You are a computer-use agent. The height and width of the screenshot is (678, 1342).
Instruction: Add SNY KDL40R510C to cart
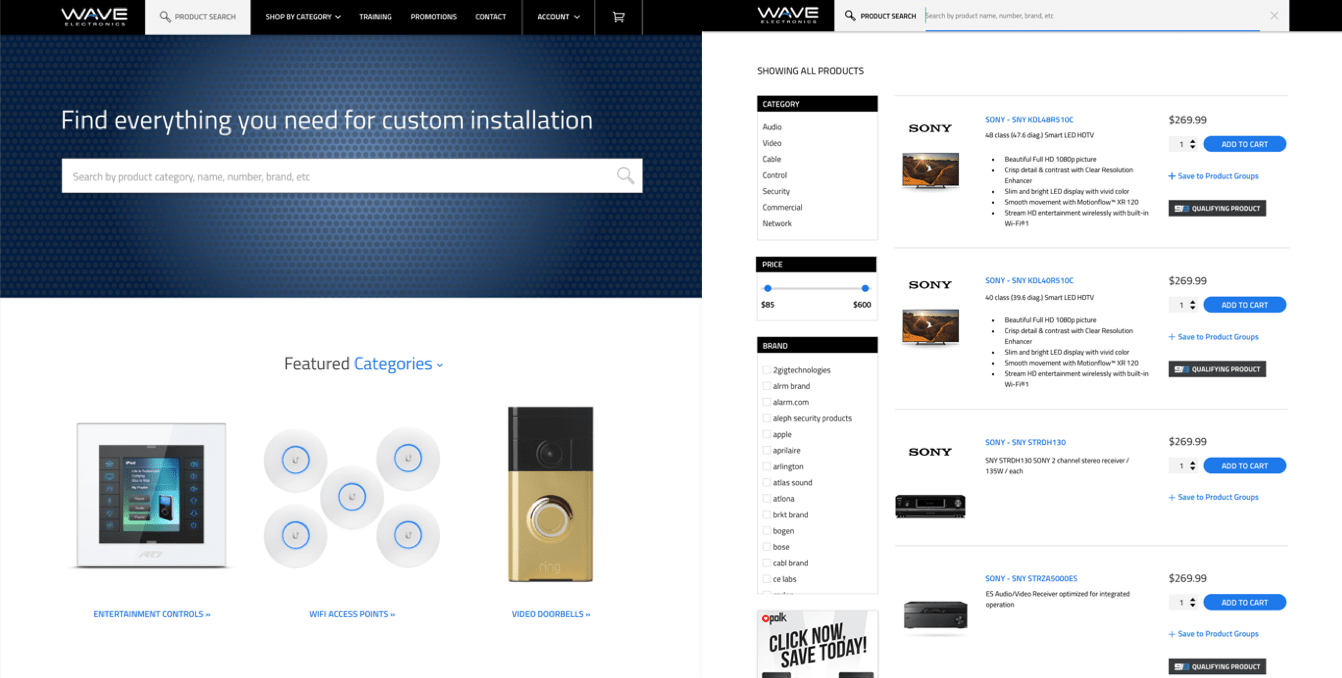tap(1244, 305)
